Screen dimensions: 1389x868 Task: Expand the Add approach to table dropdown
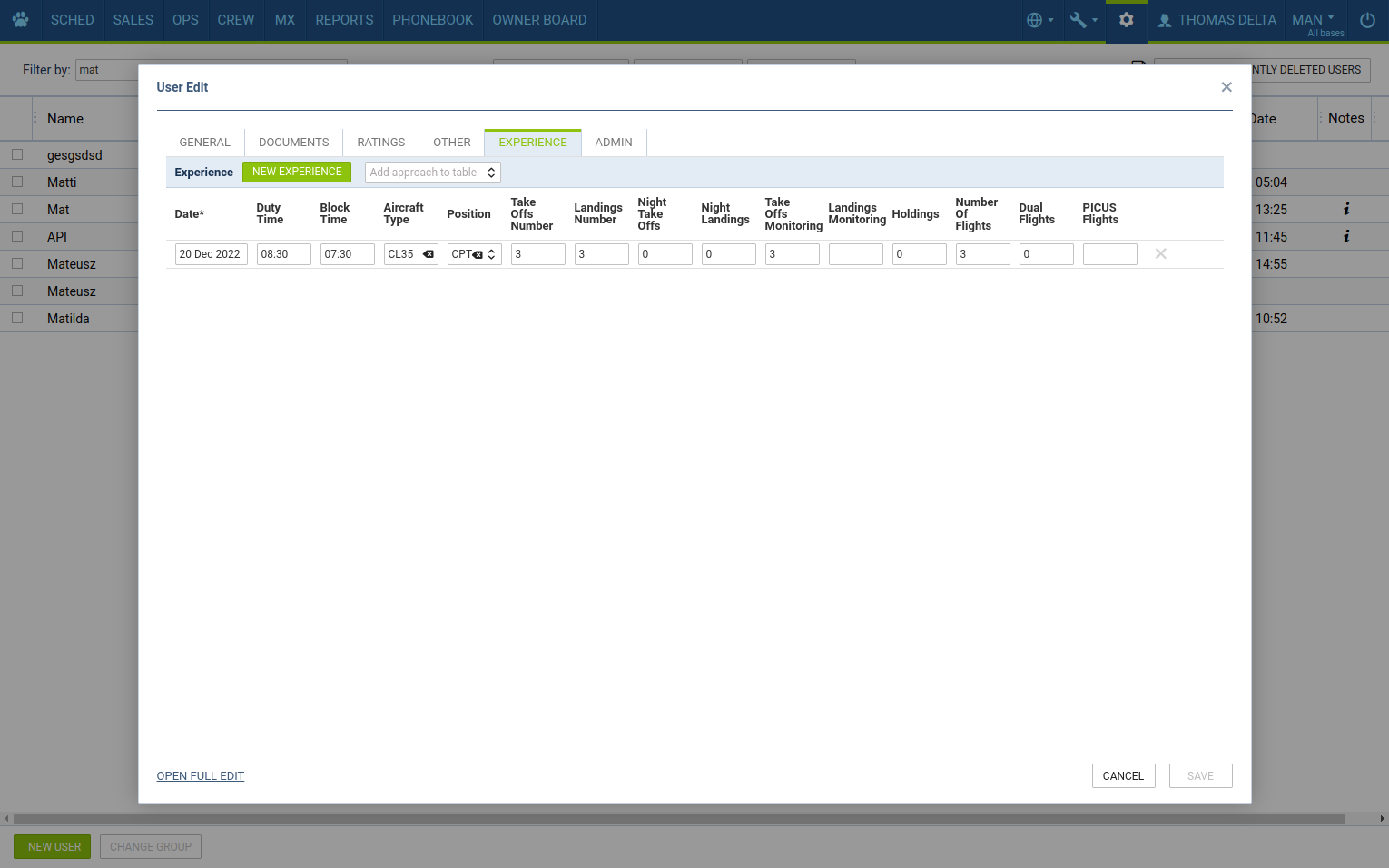coord(432,173)
